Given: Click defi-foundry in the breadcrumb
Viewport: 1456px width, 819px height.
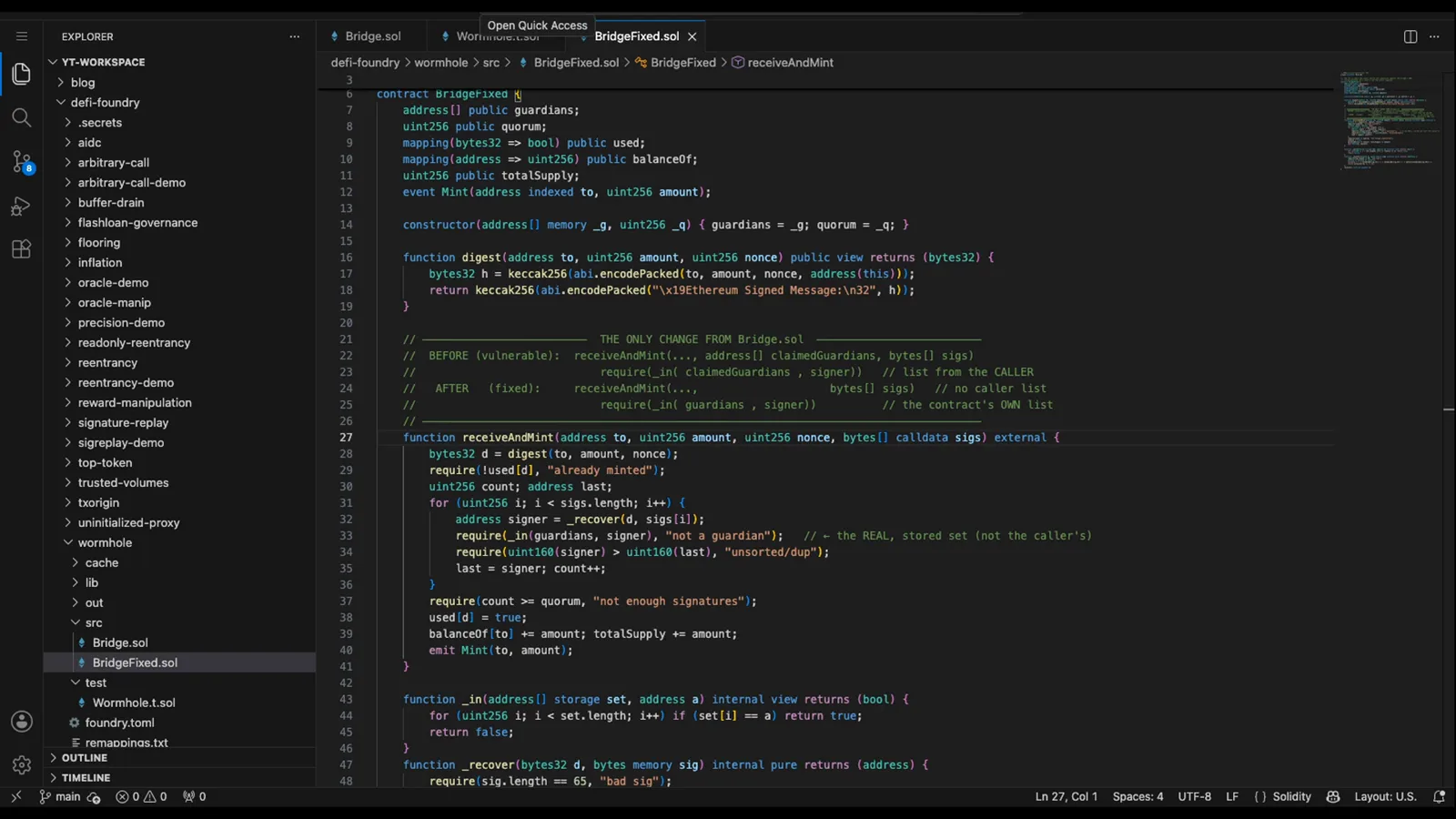Looking at the screenshot, I should click(x=365, y=63).
